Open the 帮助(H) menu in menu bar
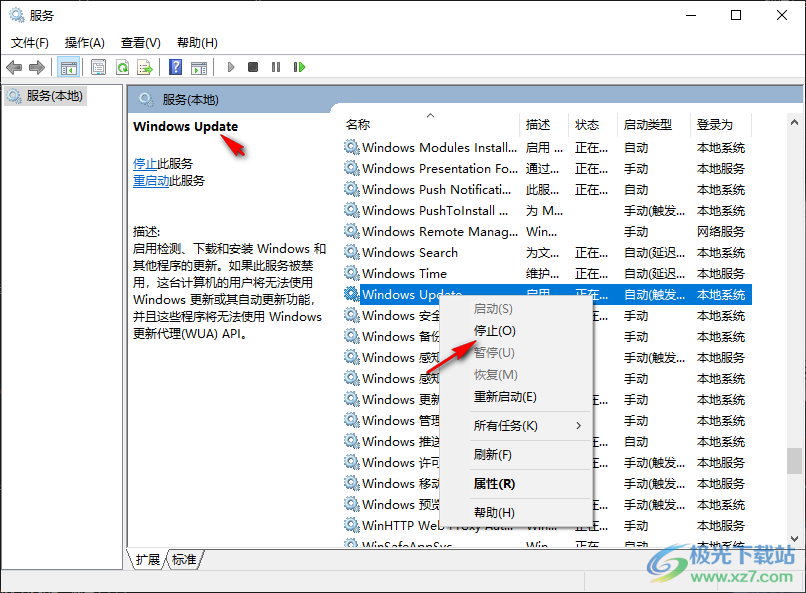The image size is (806, 593). point(197,43)
